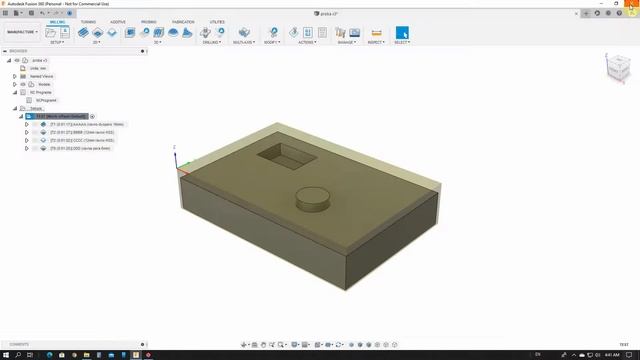Expand the DDD toolpath operation

(27, 149)
